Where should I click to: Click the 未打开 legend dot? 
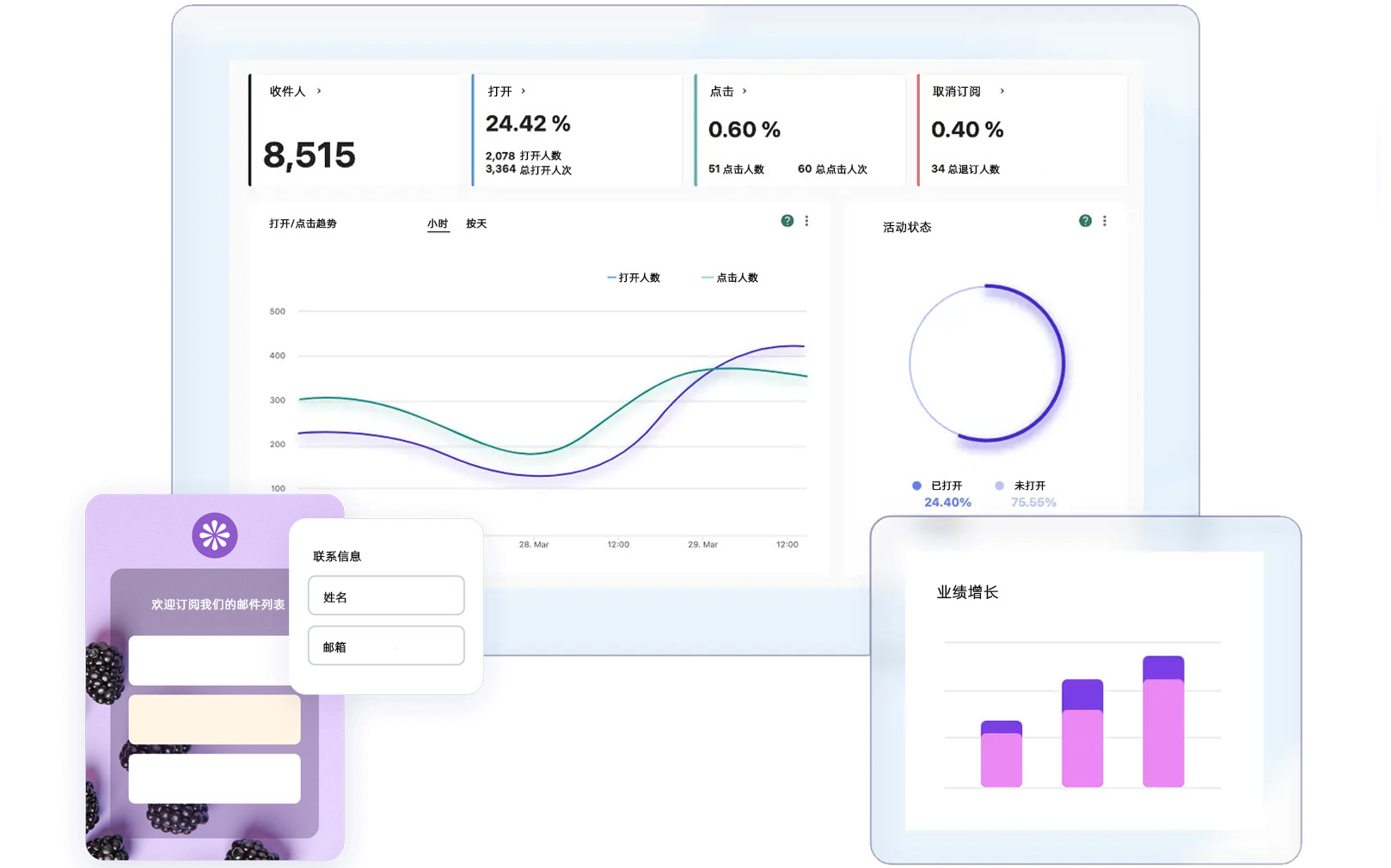pos(998,486)
